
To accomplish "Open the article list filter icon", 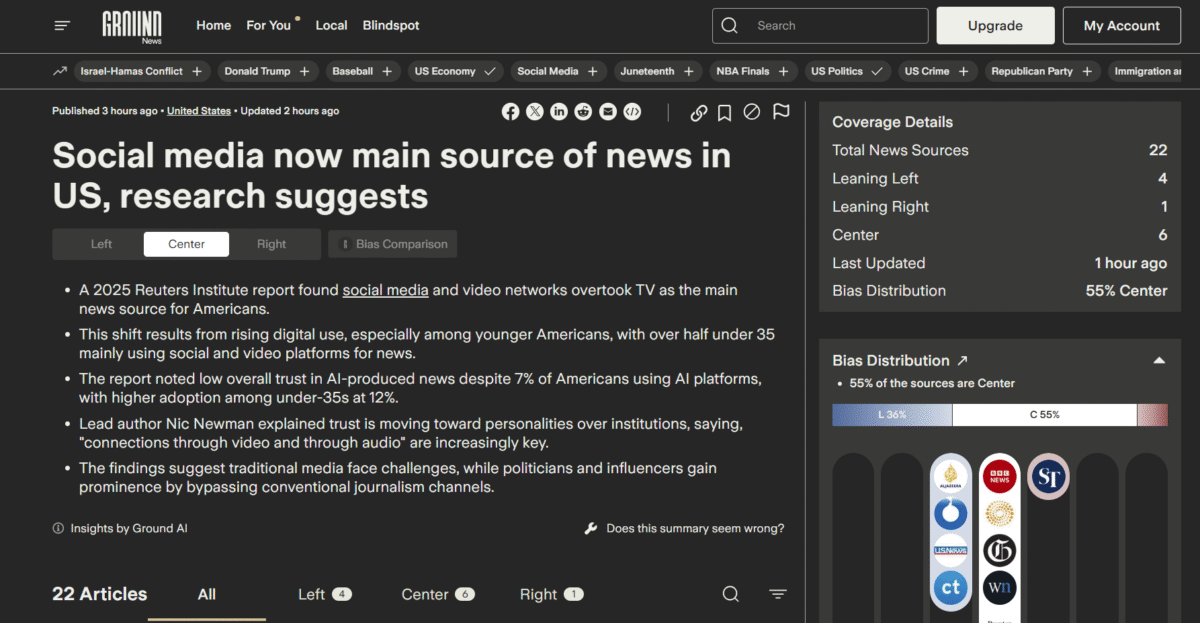I will [778, 594].
